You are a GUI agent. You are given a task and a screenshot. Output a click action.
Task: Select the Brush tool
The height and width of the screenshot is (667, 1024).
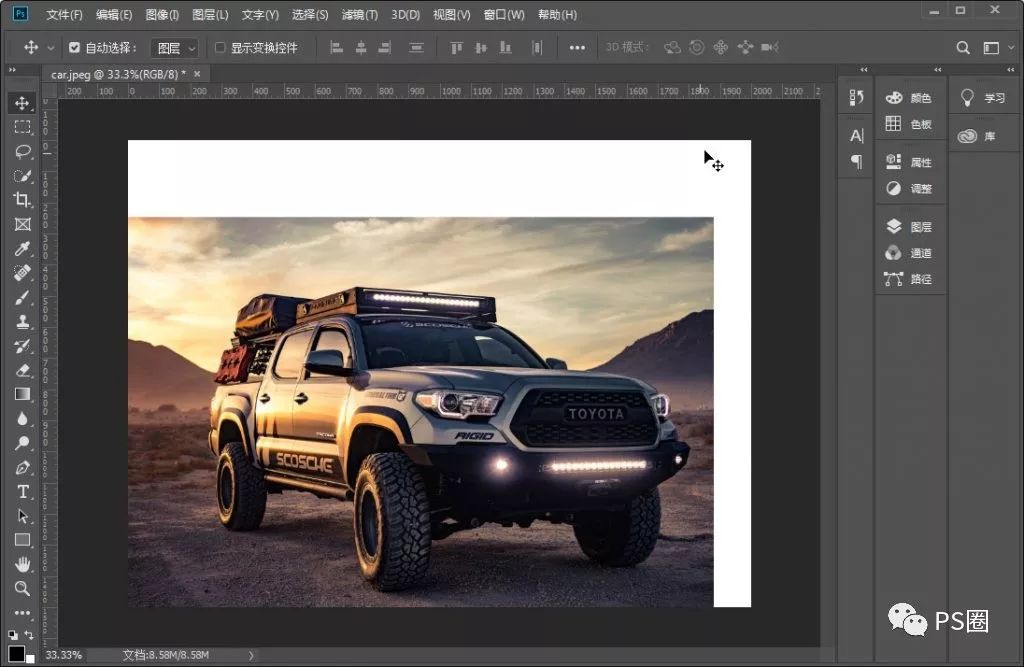tap(22, 297)
